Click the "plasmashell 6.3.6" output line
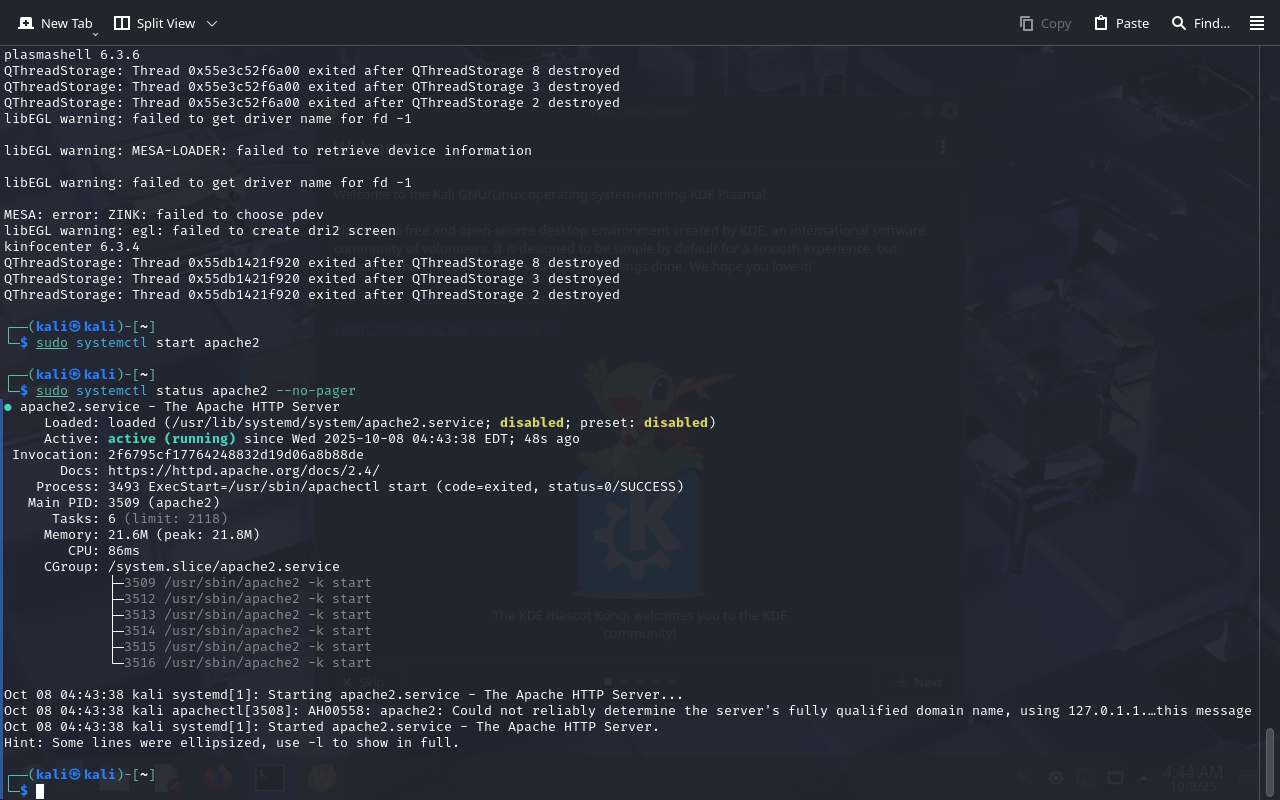This screenshot has height=800, width=1280. click(72, 55)
